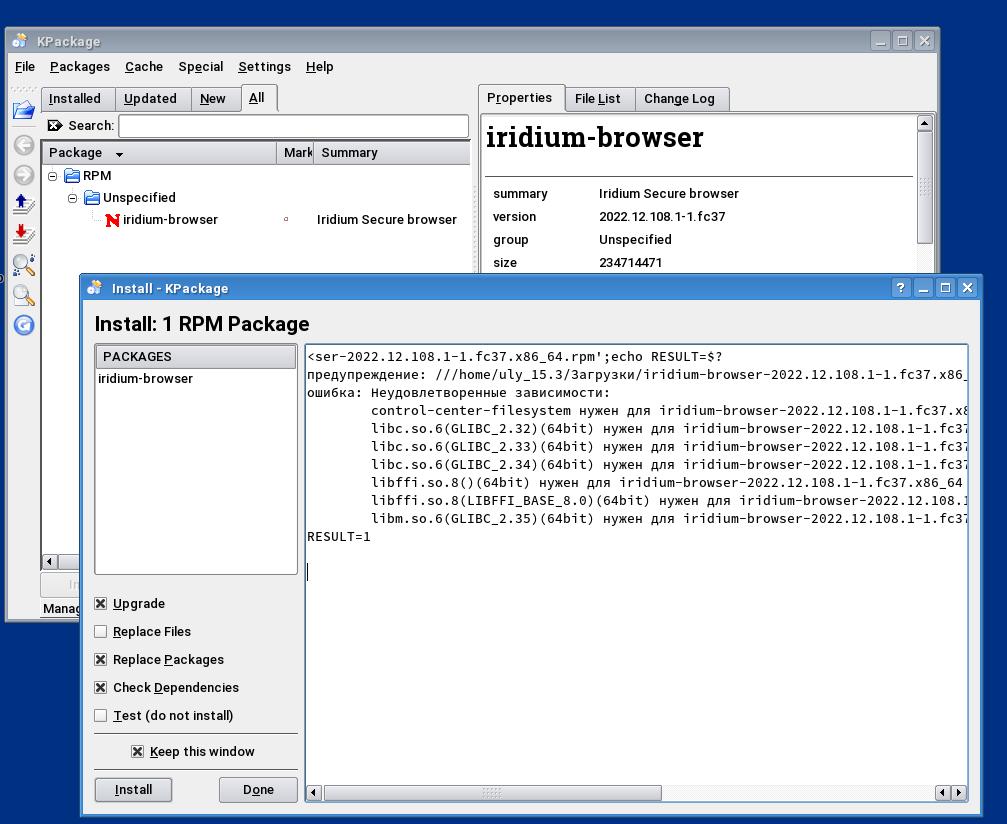Open the Settings menu
The image size is (1007, 824).
[264, 67]
